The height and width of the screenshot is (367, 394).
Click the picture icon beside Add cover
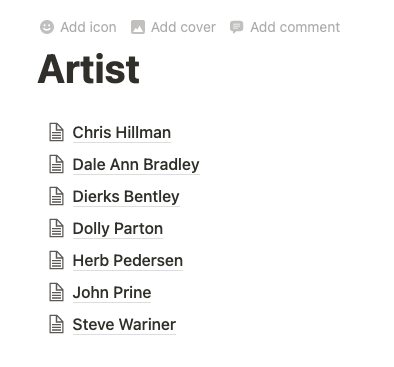[138, 27]
